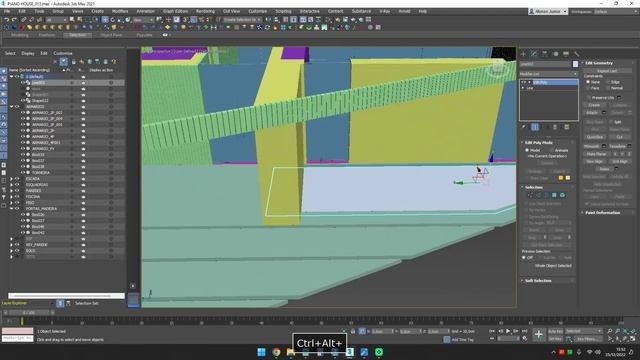
Task: Toggle the Selection Lock icon
Action: click(x=353, y=331)
